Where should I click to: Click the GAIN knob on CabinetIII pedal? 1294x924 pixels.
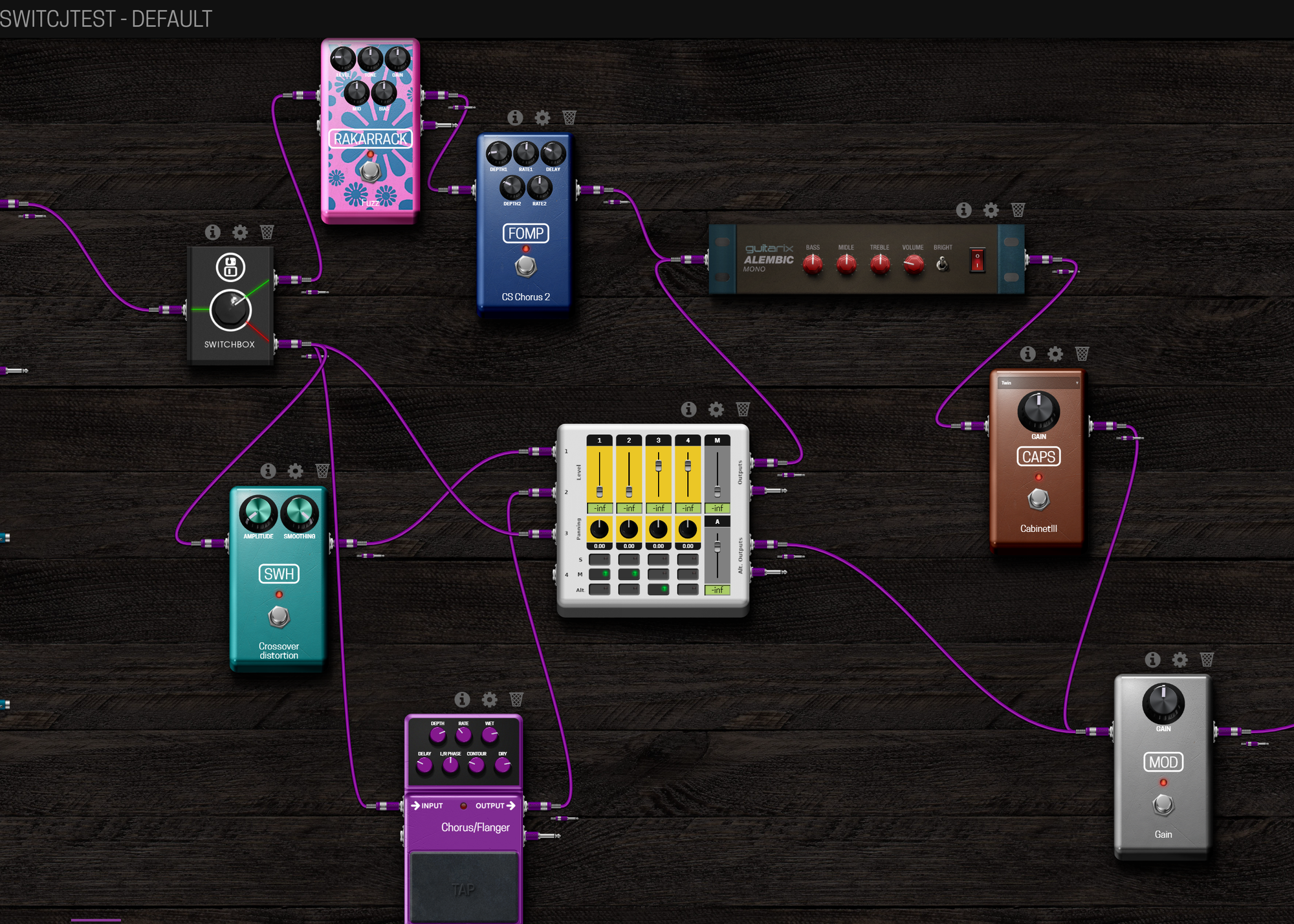(x=1038, y=411)
